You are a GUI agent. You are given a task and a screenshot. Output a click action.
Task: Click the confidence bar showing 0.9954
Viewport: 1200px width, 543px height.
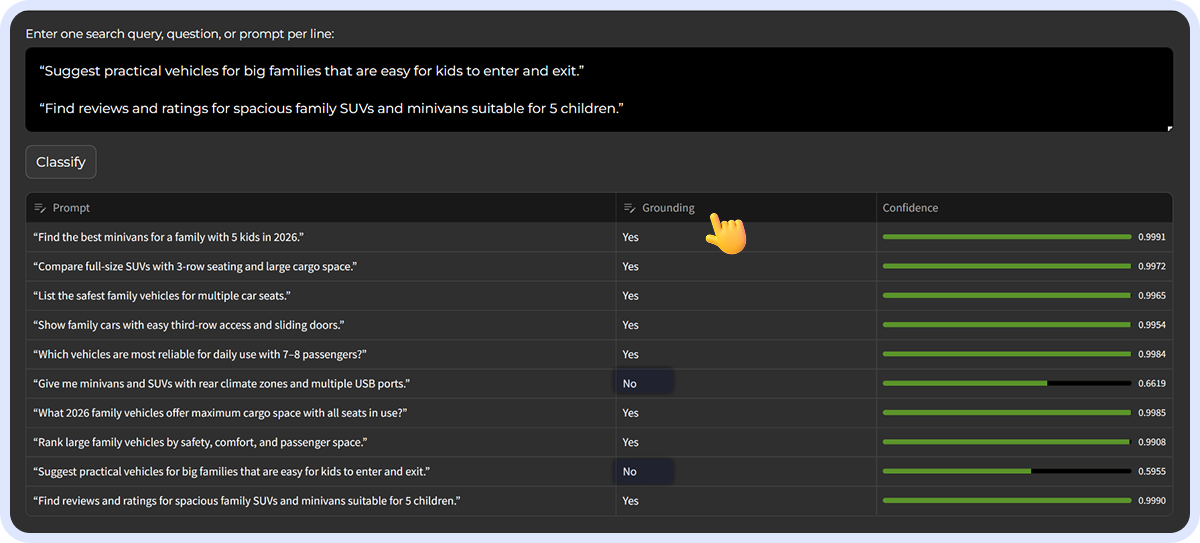coord(1006,325)
